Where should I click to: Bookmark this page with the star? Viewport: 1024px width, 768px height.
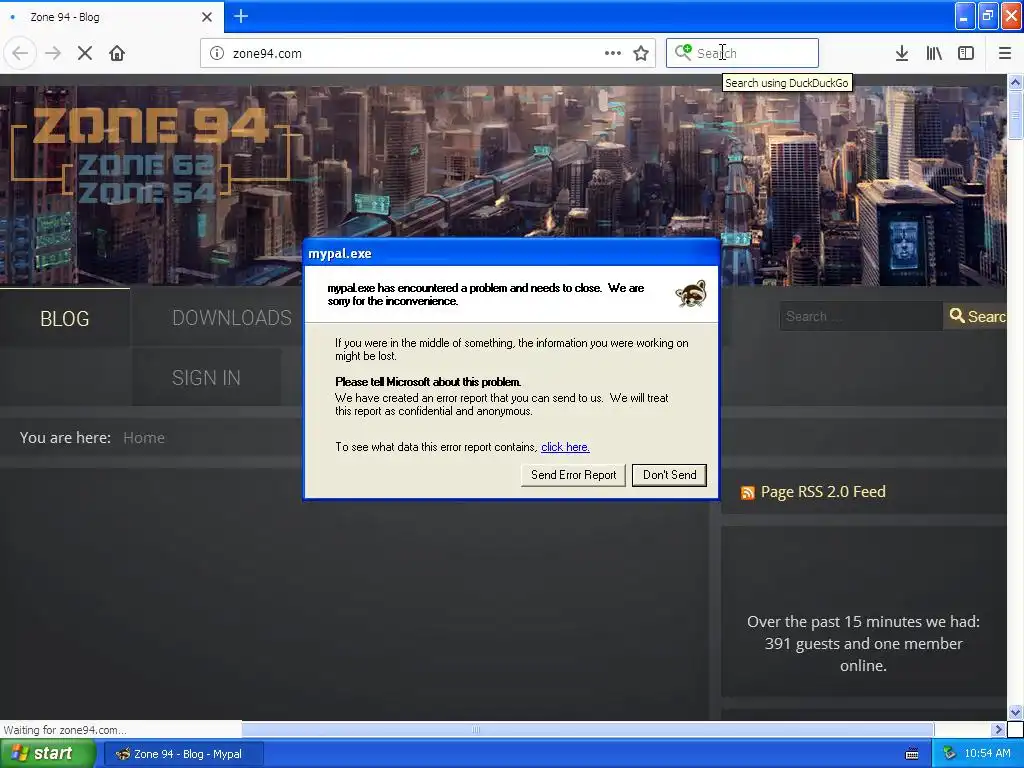[x=641, y=54]
